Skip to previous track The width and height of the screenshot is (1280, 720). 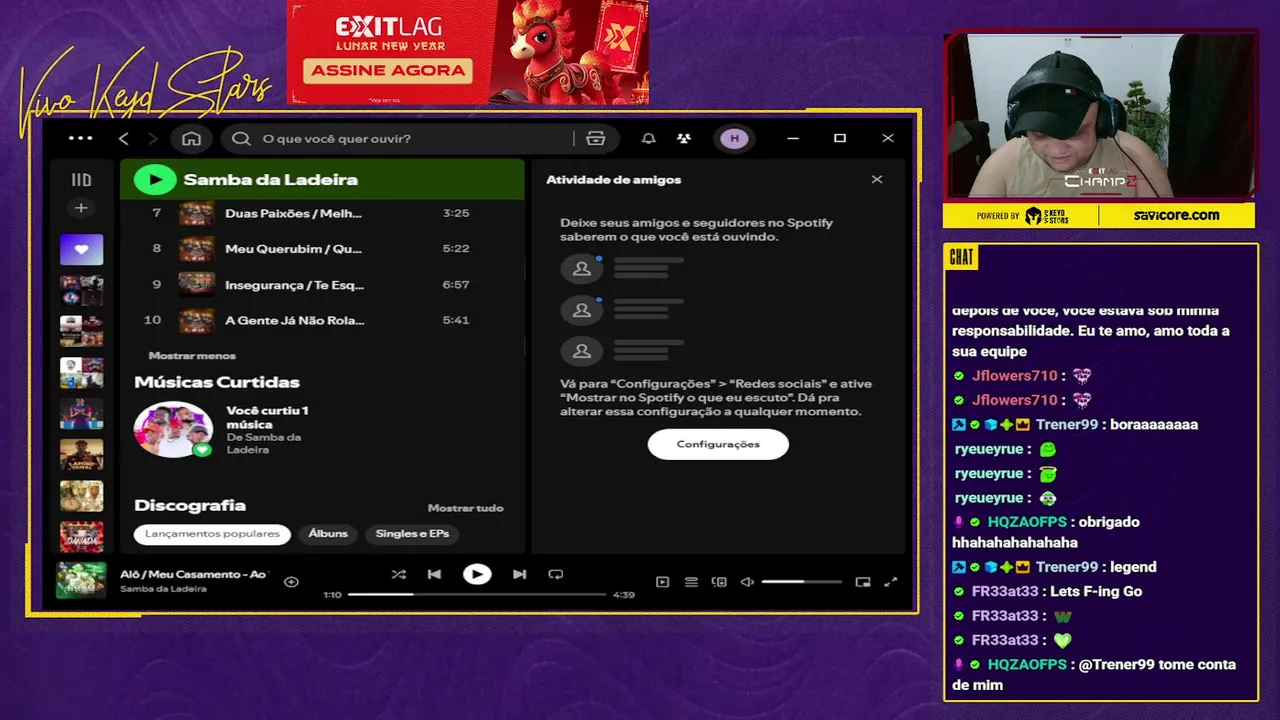click(434, 574)
